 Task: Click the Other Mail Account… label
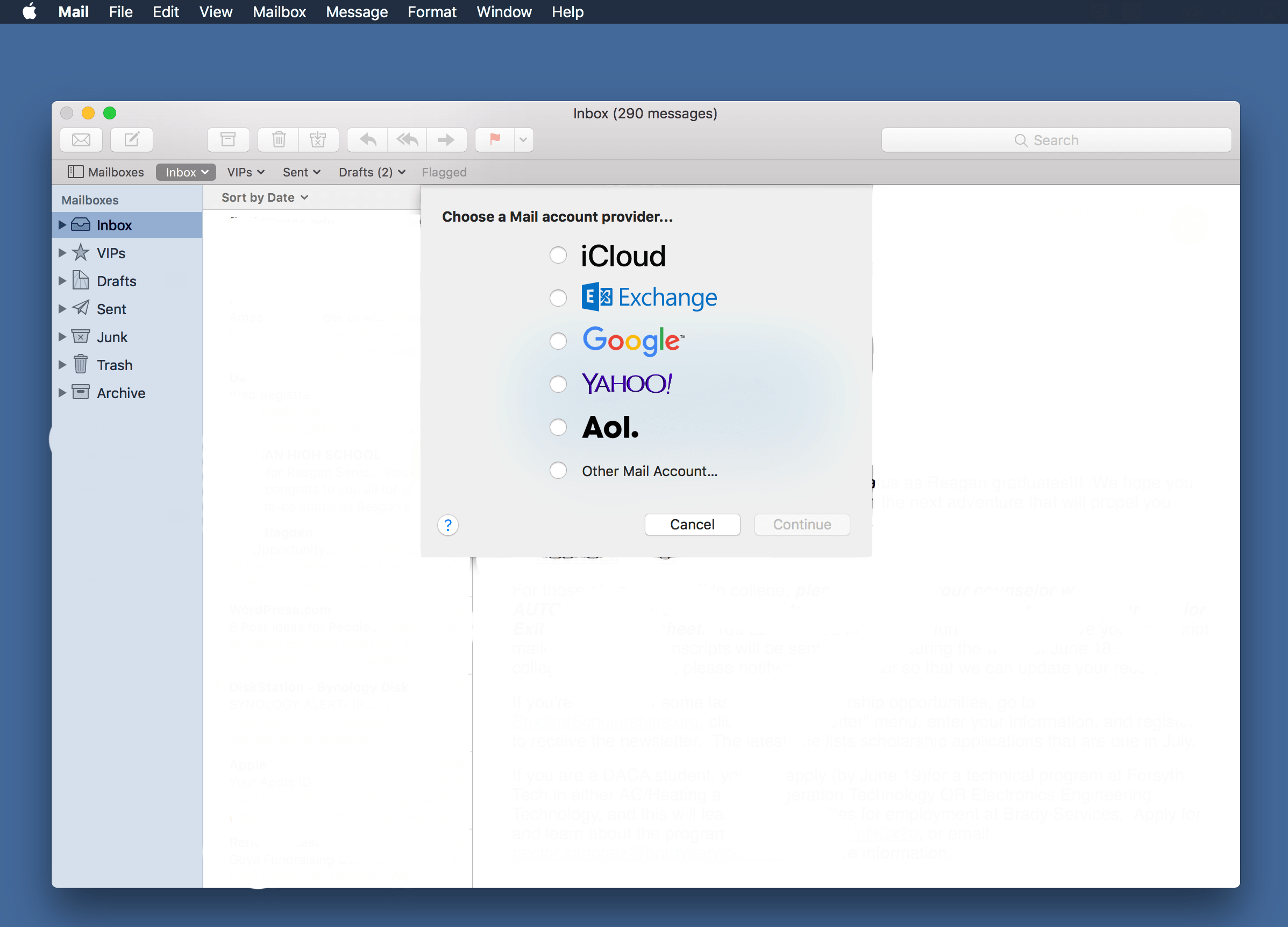(650, 471)
